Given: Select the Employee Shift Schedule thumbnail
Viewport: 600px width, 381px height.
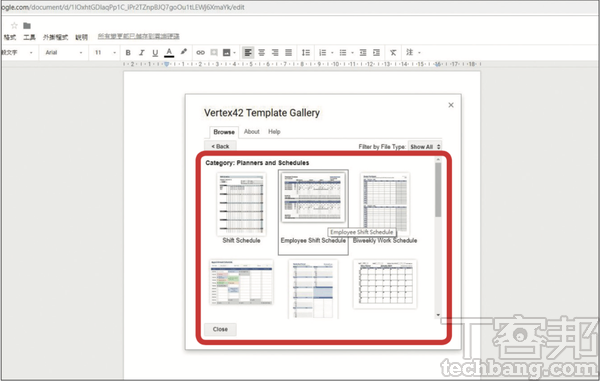Looking at the screenshot, I should click(313, 197).
